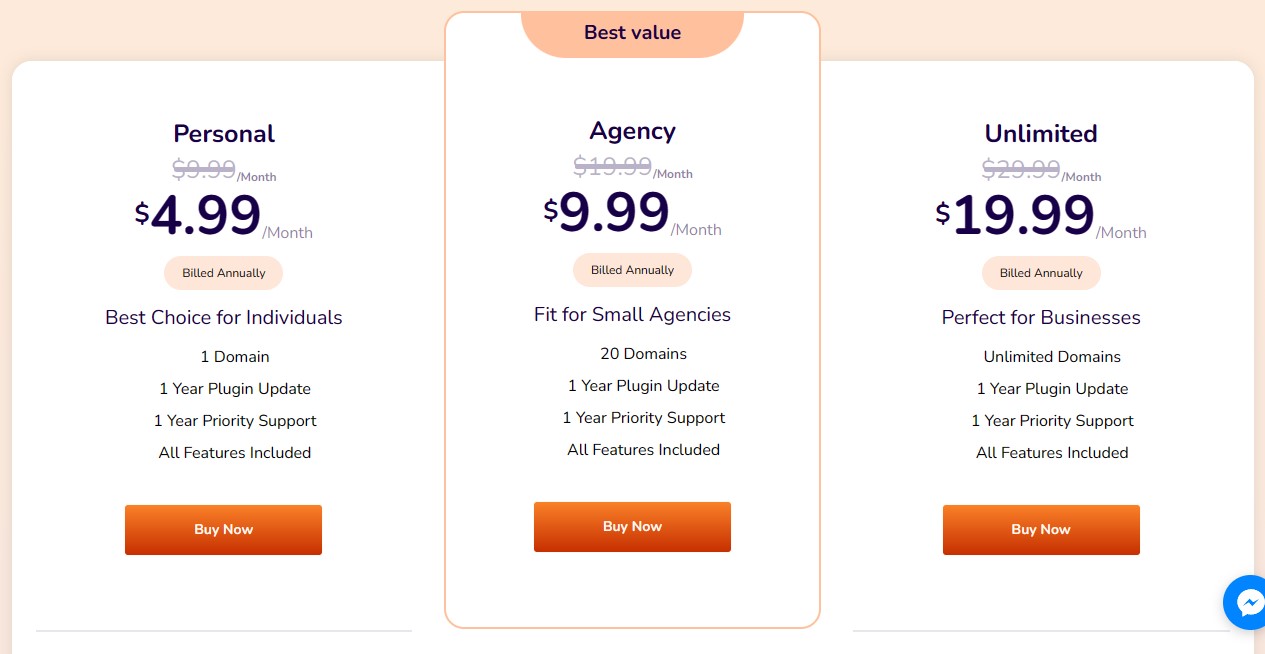Screen dimensions: 1265x654
Task: Click the Best value badge
Action: (632, 32)
